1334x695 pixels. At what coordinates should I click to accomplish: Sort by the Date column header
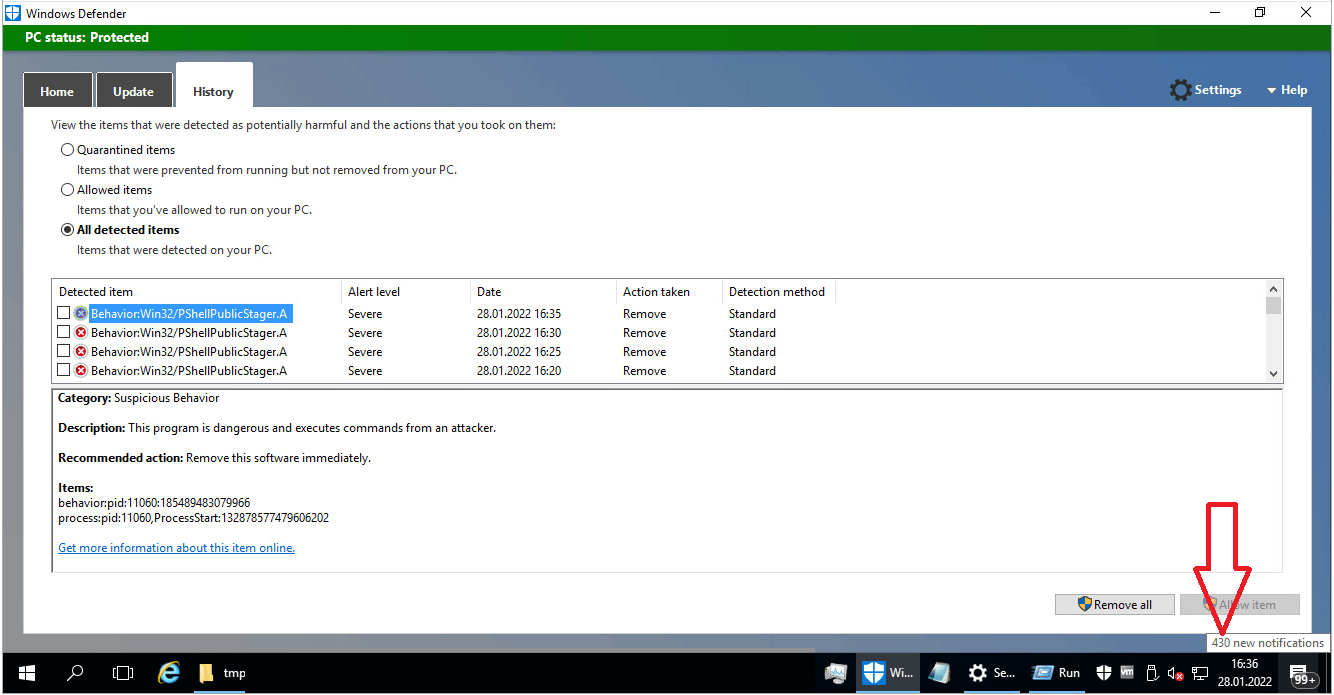(543, 292)
